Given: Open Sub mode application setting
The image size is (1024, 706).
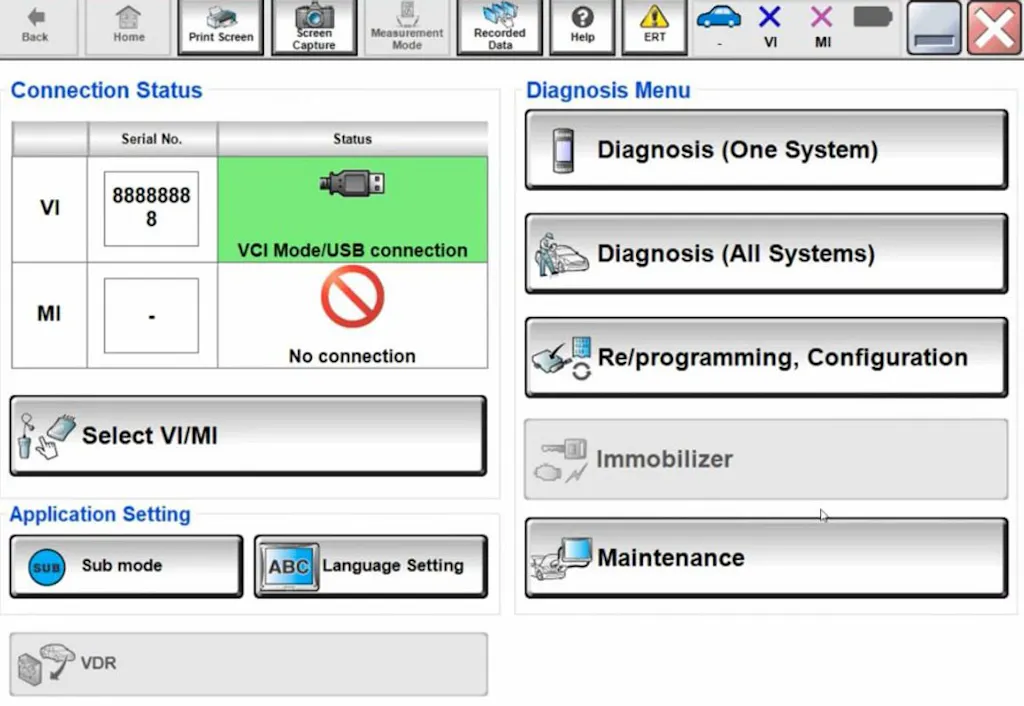Looking at the screenshot, I should 126,566.
